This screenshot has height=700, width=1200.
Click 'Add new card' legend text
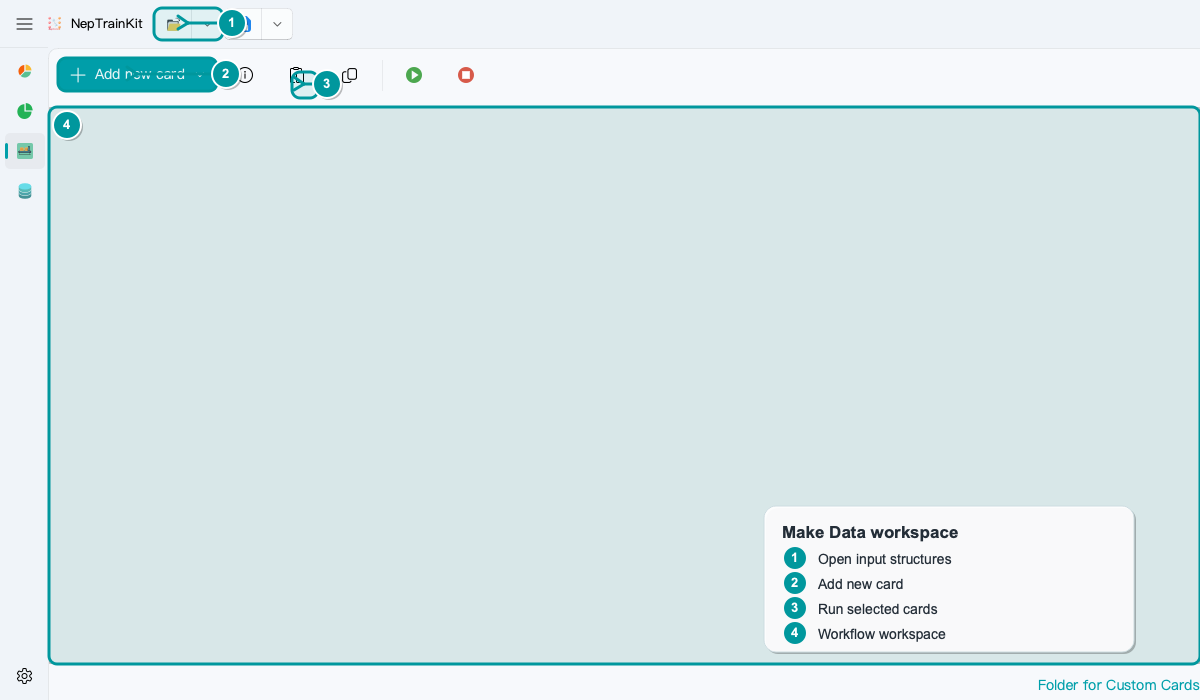click(x=861, y=584)
